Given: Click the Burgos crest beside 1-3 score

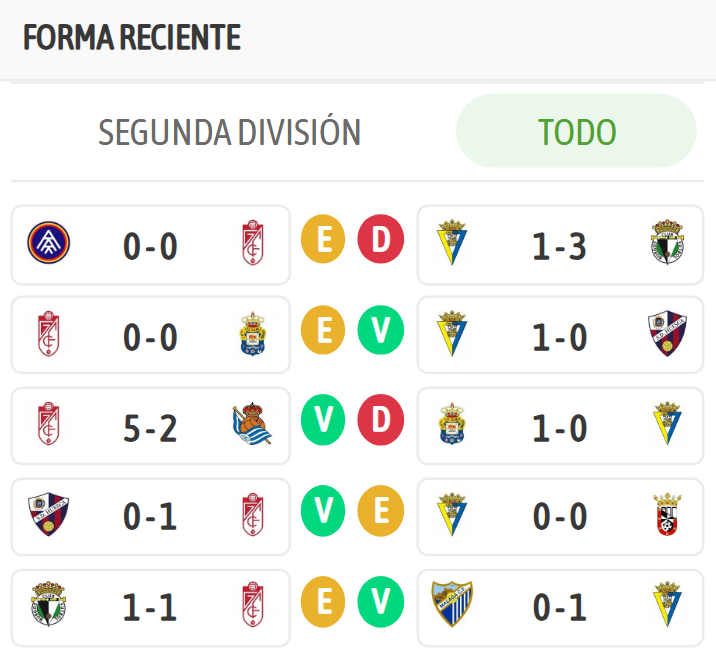Looking at the screenshot, I should coord(666,243).
